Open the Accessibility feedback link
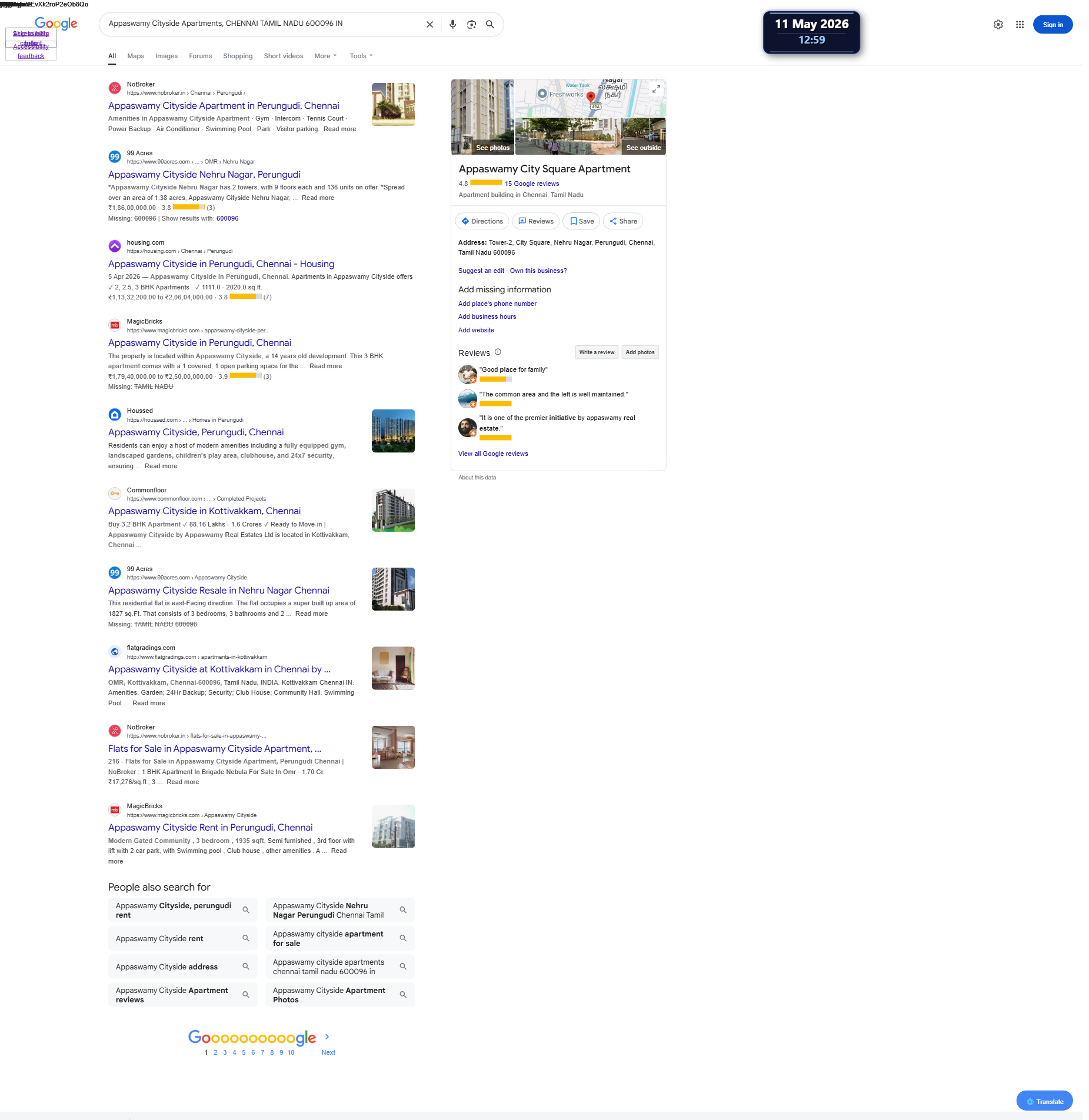Viewport: 1089px width, 1120px height. pyautogui.click(x=31, y=51)
